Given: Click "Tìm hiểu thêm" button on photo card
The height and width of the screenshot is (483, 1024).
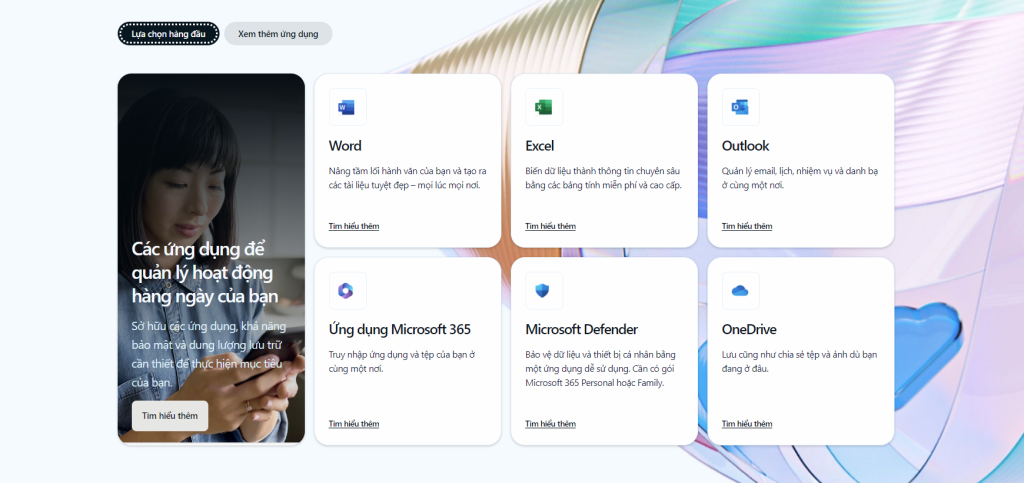Looking at the screenshot, I should point(170,416).
